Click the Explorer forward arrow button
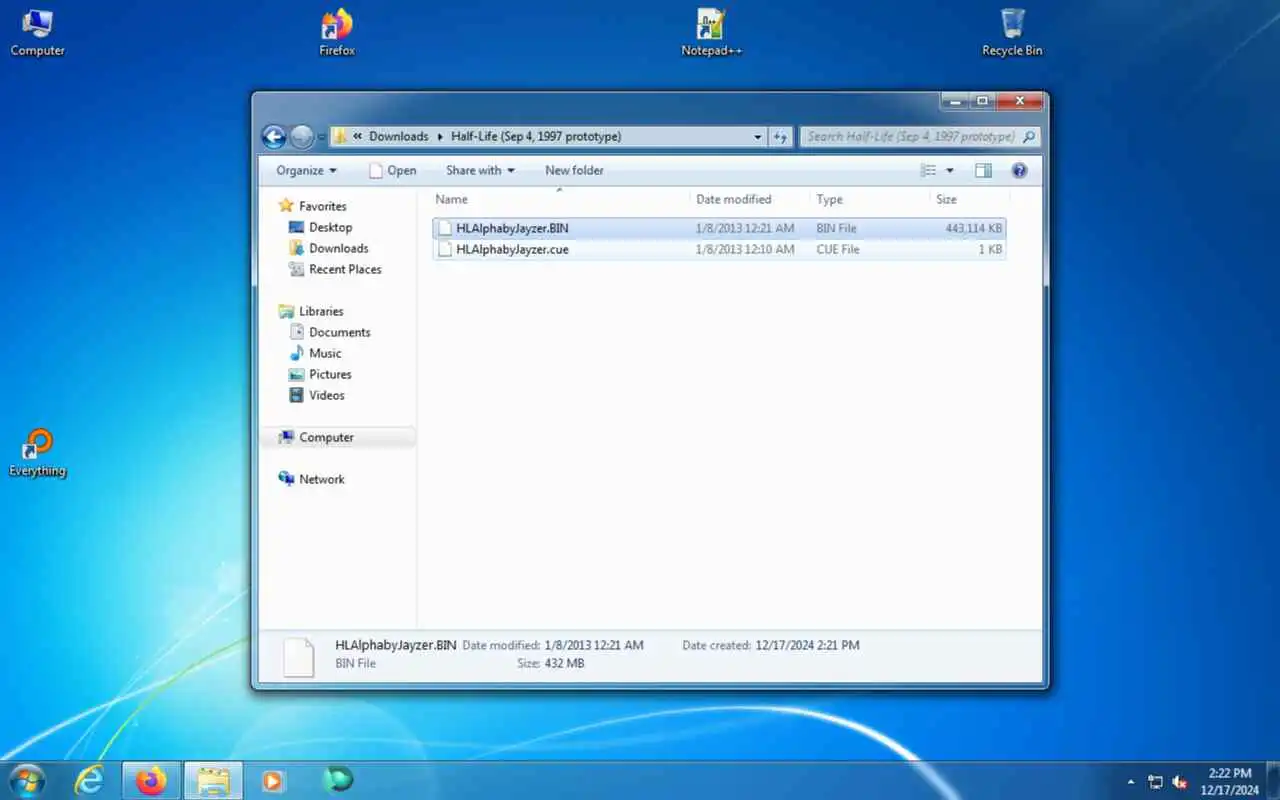This screenshot has height=800, width=1280. coord(301,136)
